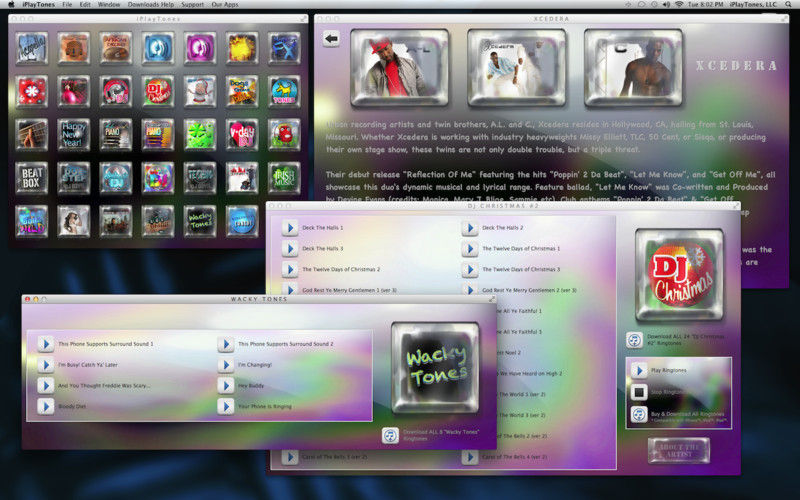Viewport: 800px width, 500px height.
Task: Open the Support menu
Action: [192, 4]
